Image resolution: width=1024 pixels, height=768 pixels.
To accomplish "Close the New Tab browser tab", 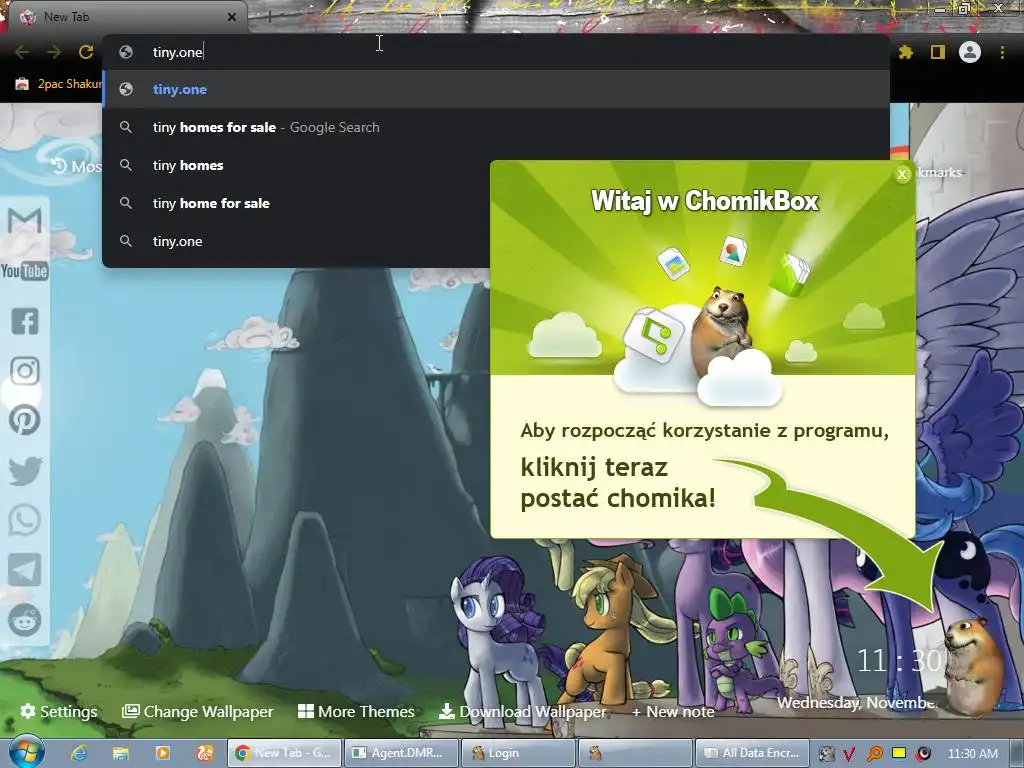I will tap(231, 17).
